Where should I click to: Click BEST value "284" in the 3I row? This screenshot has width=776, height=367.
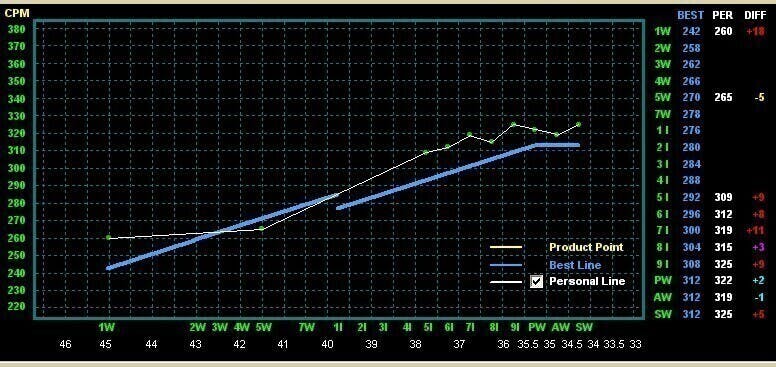tap(691, 164)
